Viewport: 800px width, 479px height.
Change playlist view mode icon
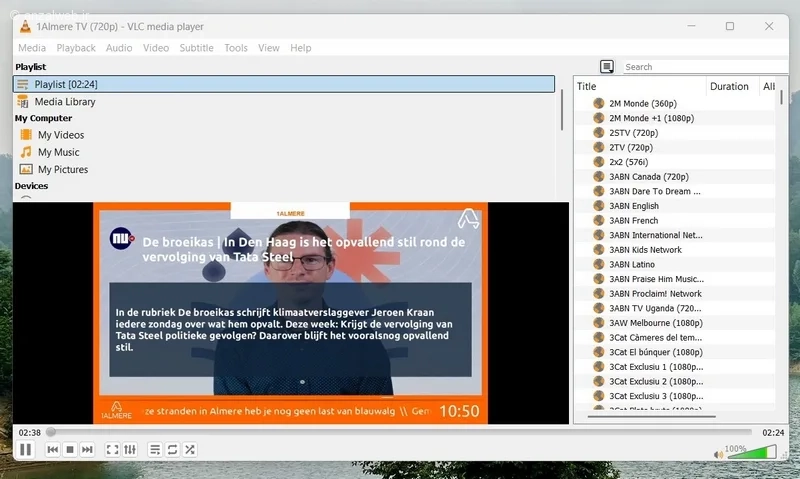(607, 66)
